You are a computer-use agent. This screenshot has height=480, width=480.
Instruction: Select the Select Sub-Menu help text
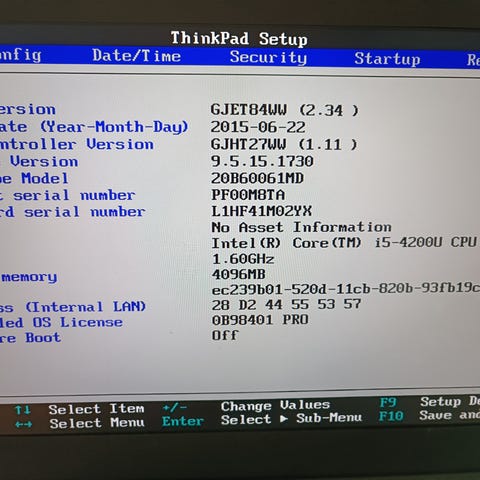tap(291, 419)
